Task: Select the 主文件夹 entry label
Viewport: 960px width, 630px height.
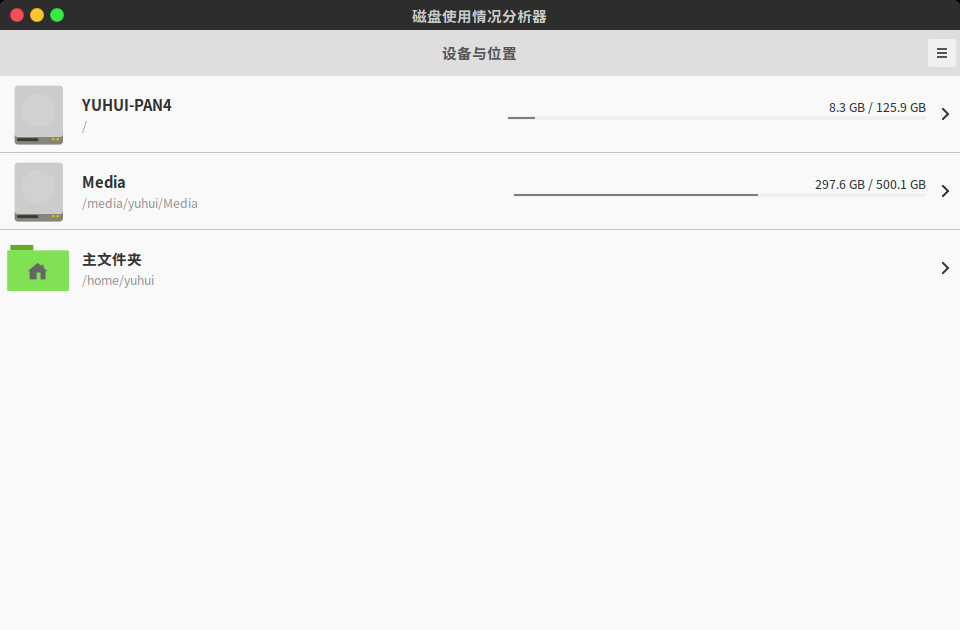Action: (112, 260)
